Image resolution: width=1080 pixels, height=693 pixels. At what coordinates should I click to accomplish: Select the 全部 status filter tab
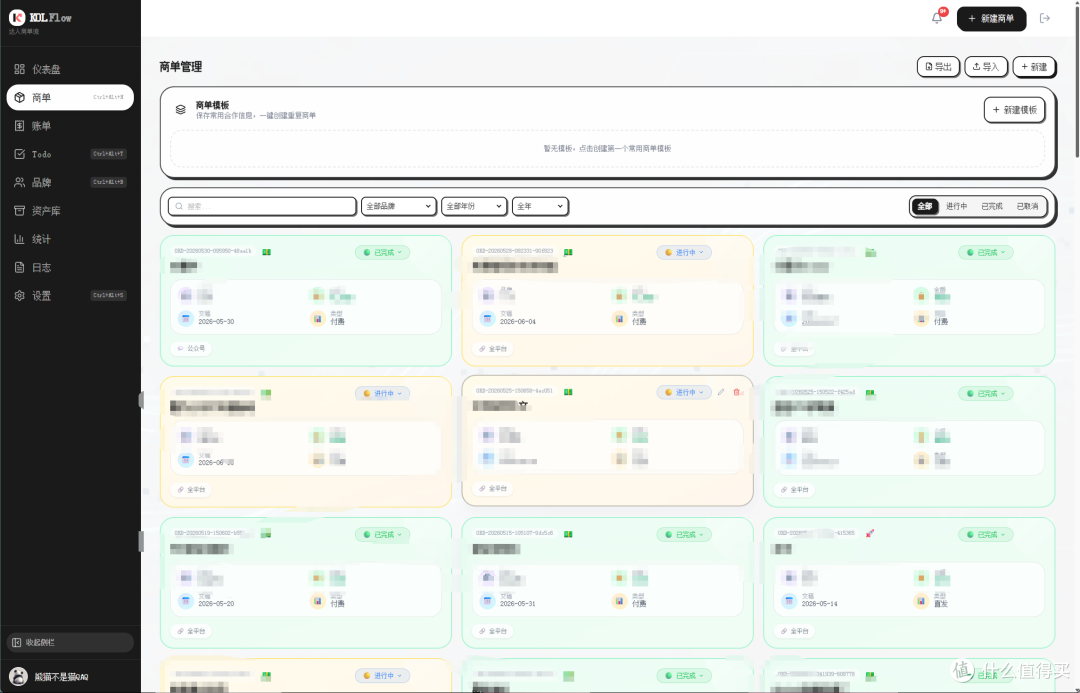coord(925,206)
